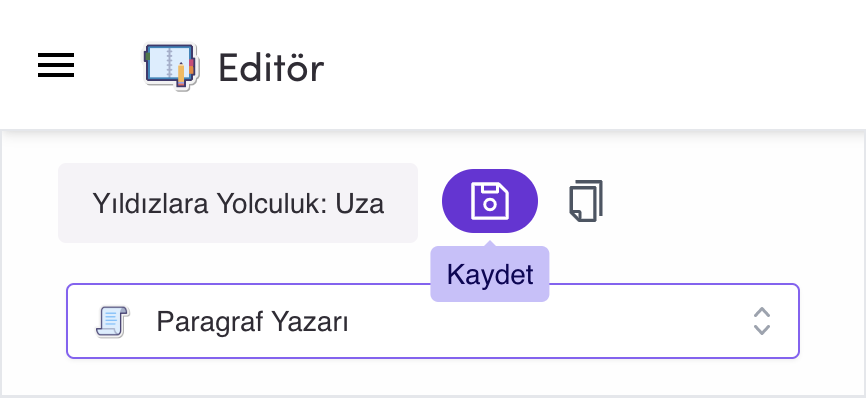Click the Paragraf Yazarı label text
This screenshot has width=866, height=398.
(x=252, y=322)
